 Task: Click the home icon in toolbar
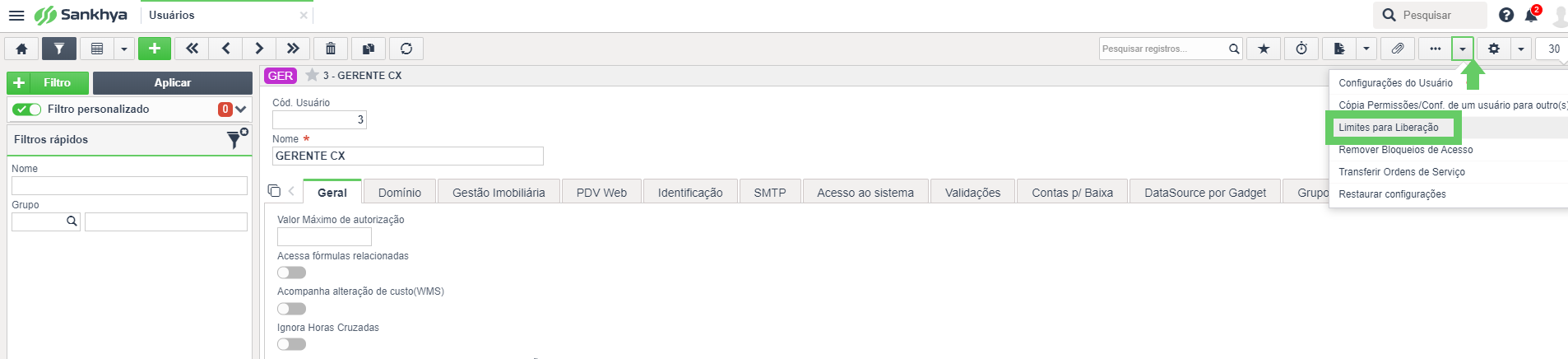pos(22,49)
